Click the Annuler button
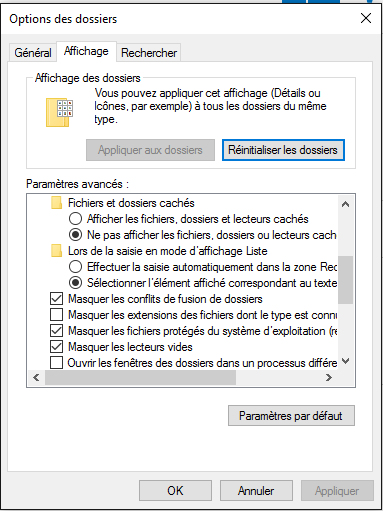The image size is (383, 511). click(256, 491)
